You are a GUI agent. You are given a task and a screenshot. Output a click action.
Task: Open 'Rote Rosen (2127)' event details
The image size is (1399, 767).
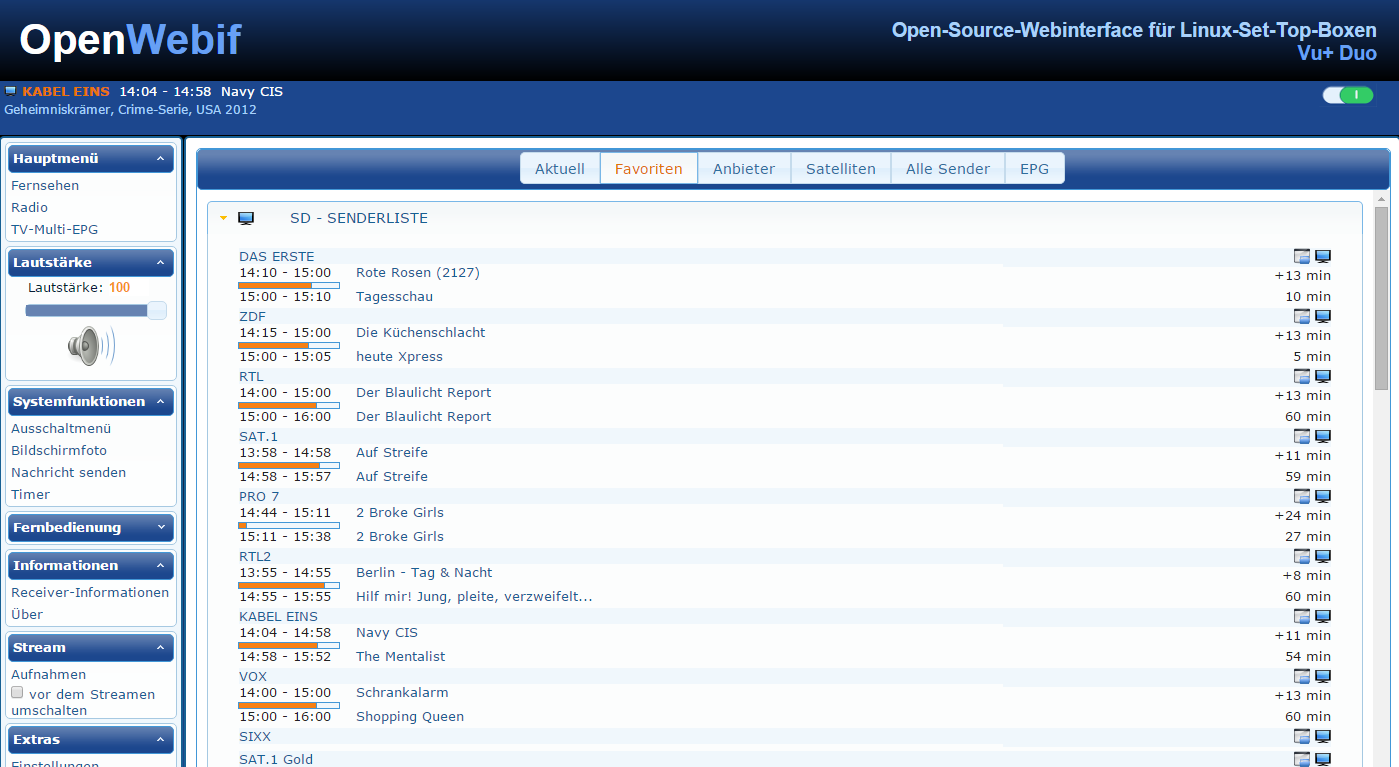(x=418, y=272)
